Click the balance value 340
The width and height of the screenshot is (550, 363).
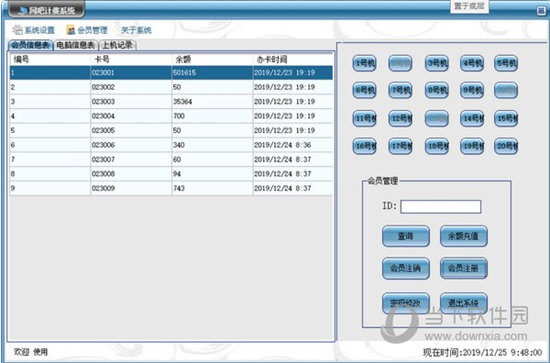(x=179, y=145)
